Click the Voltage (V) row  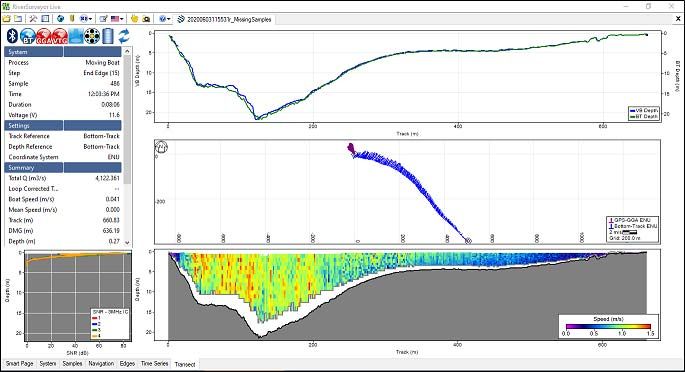click(x=64, y=115)
